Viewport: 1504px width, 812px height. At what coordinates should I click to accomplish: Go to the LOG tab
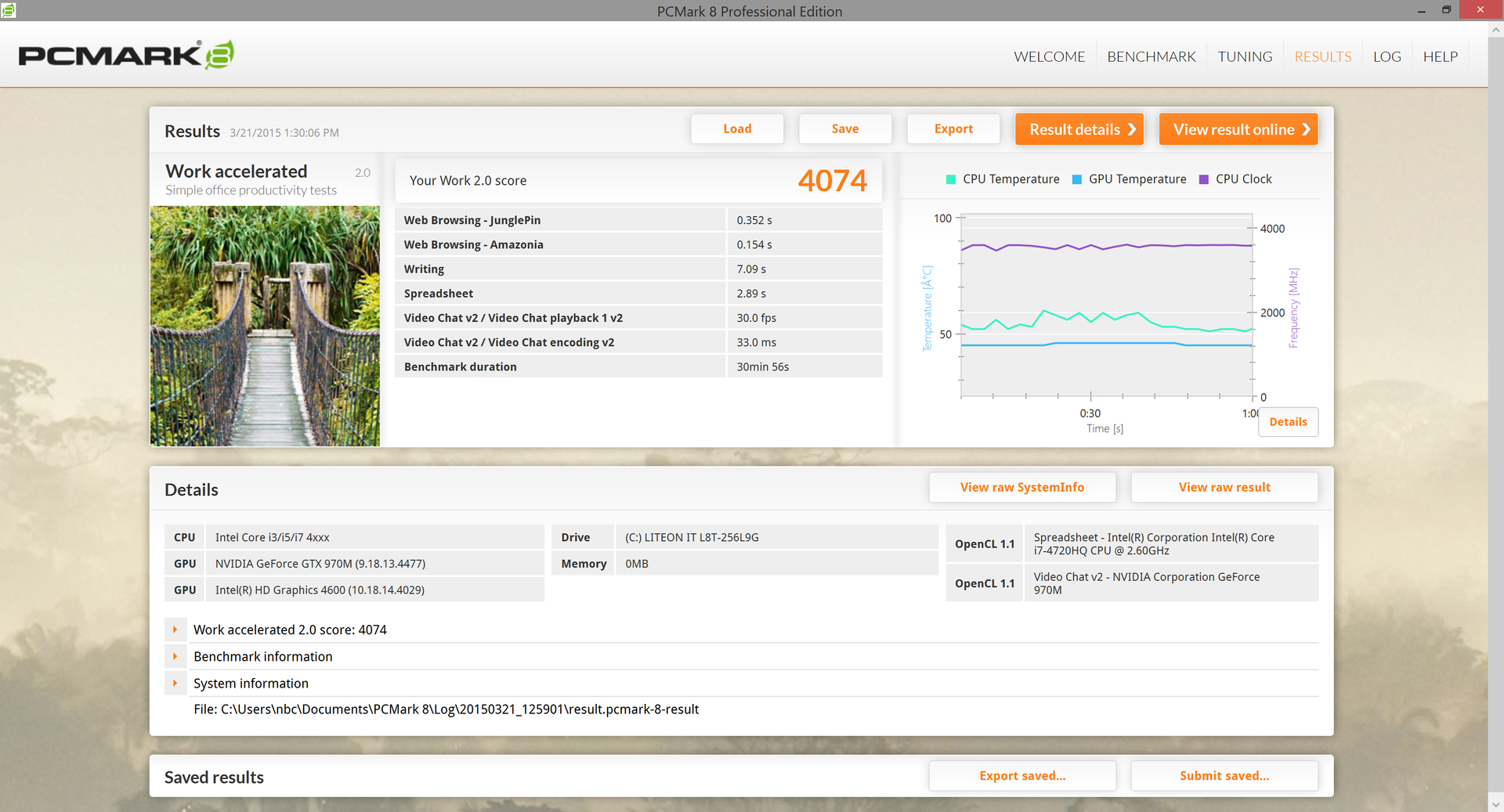(x=1386, y=56)
